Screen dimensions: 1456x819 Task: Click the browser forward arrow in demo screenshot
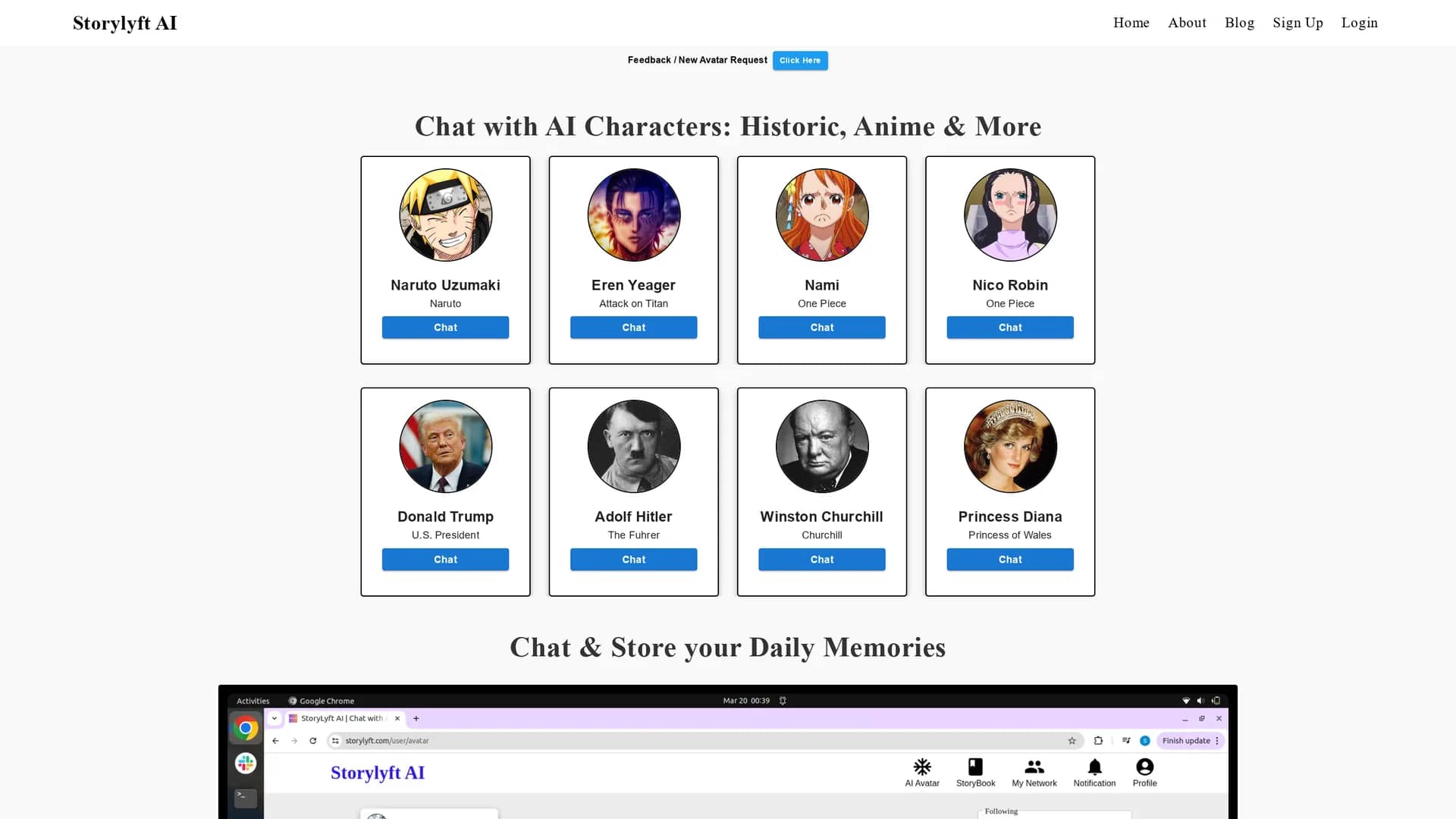tap(294, 741)
